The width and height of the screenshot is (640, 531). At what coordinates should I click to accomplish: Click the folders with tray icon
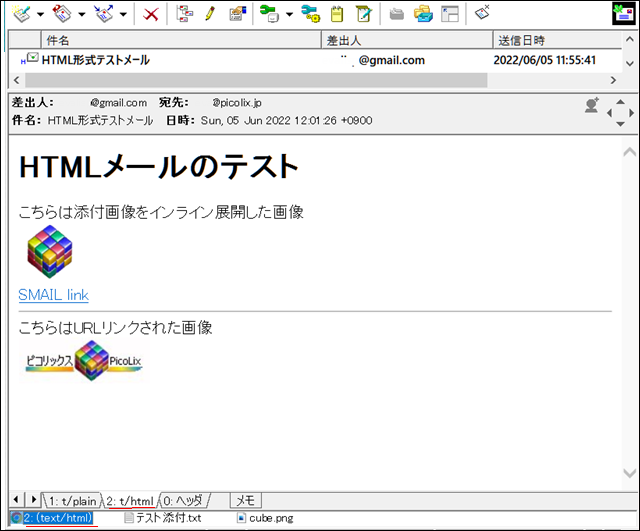(x=423, y=14)
